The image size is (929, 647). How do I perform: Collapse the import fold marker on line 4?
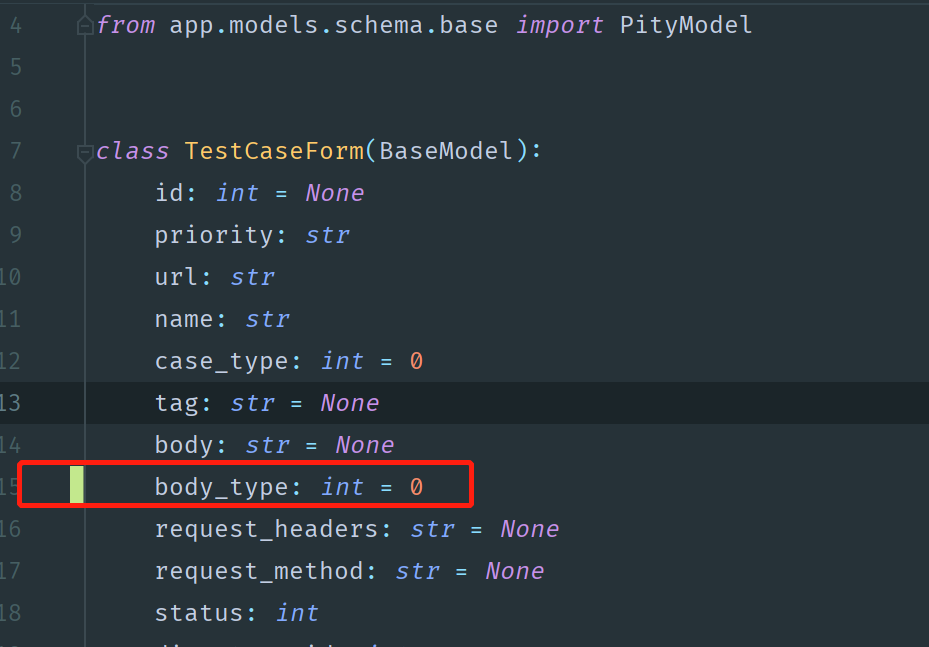coord(85,26)
